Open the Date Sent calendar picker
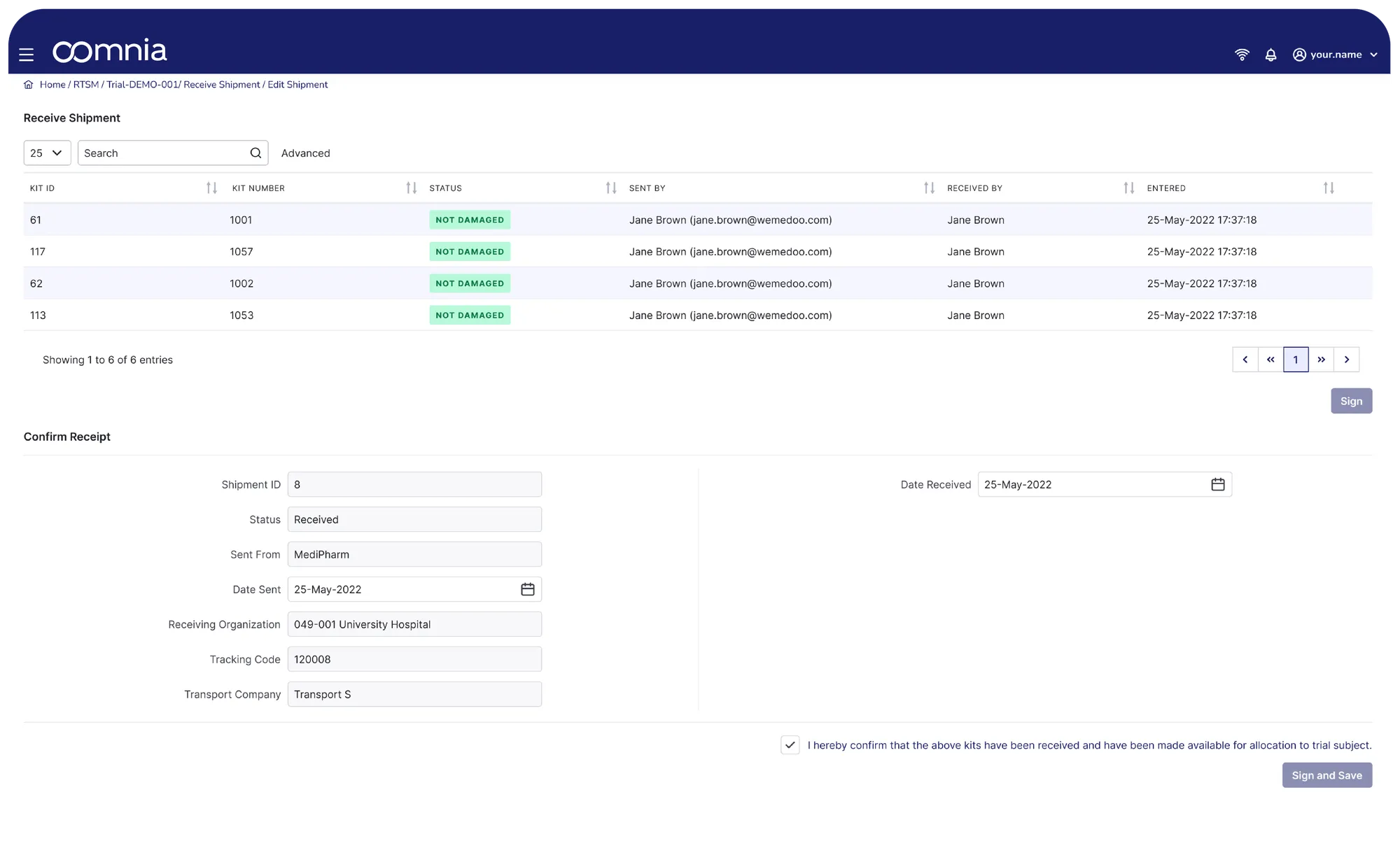 tap(527, 589)
